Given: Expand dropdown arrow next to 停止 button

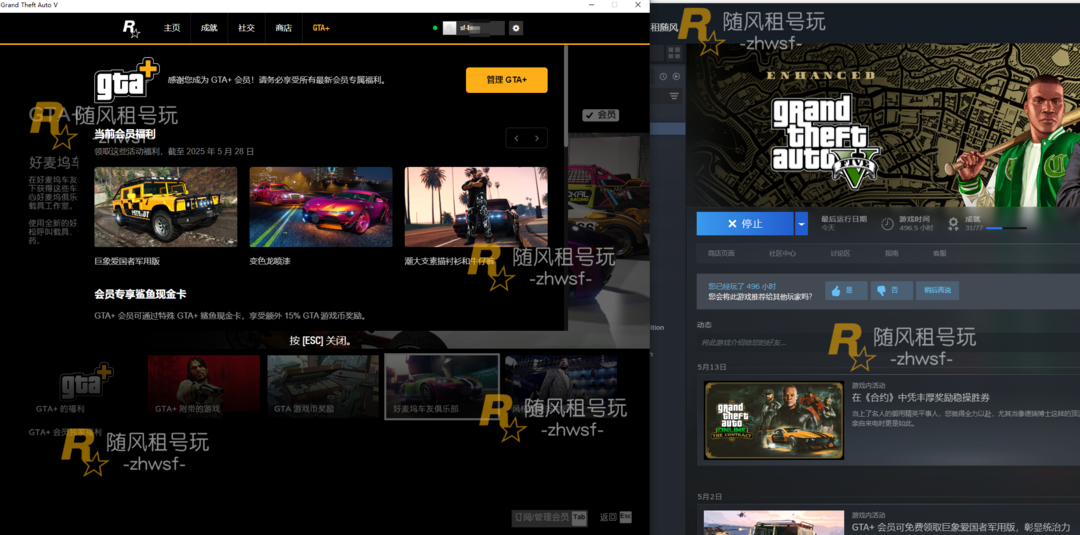Looking at the screenshot, I should pos(801,224).
